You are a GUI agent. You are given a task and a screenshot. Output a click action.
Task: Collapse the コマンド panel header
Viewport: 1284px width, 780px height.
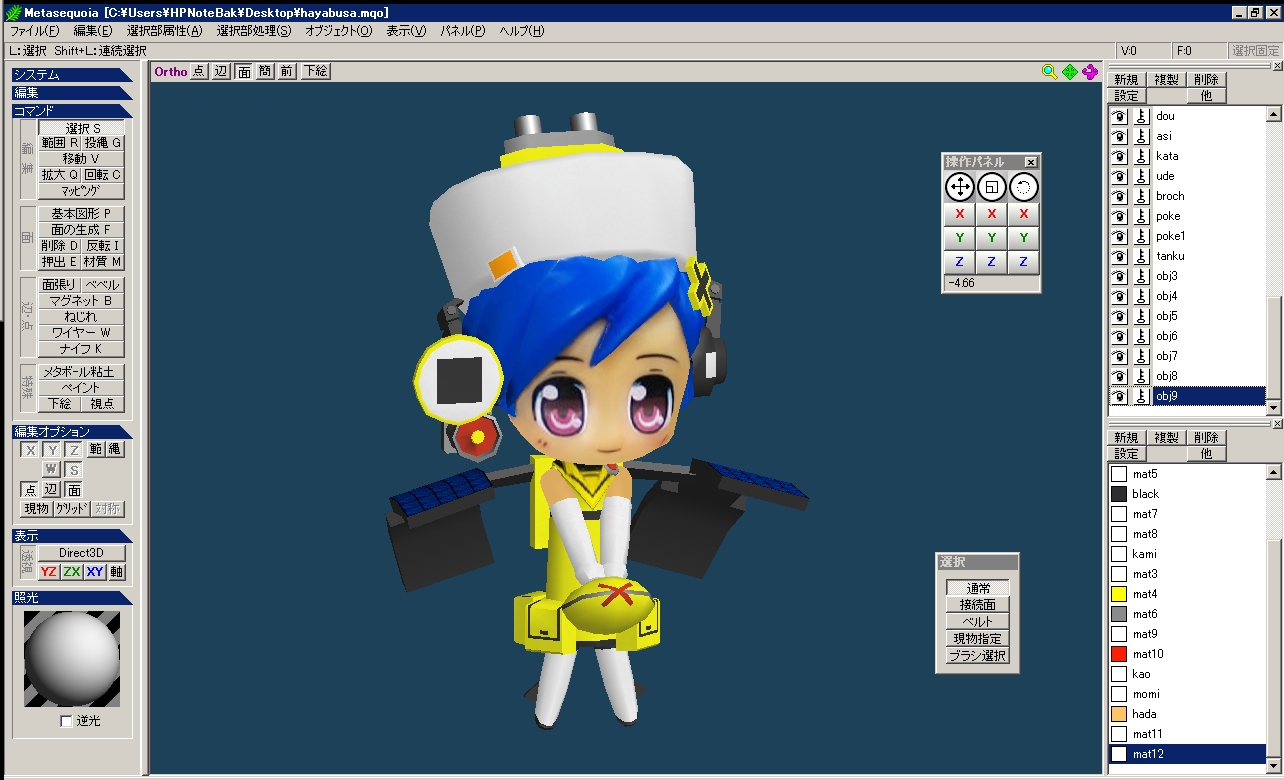tap(72, 111)
